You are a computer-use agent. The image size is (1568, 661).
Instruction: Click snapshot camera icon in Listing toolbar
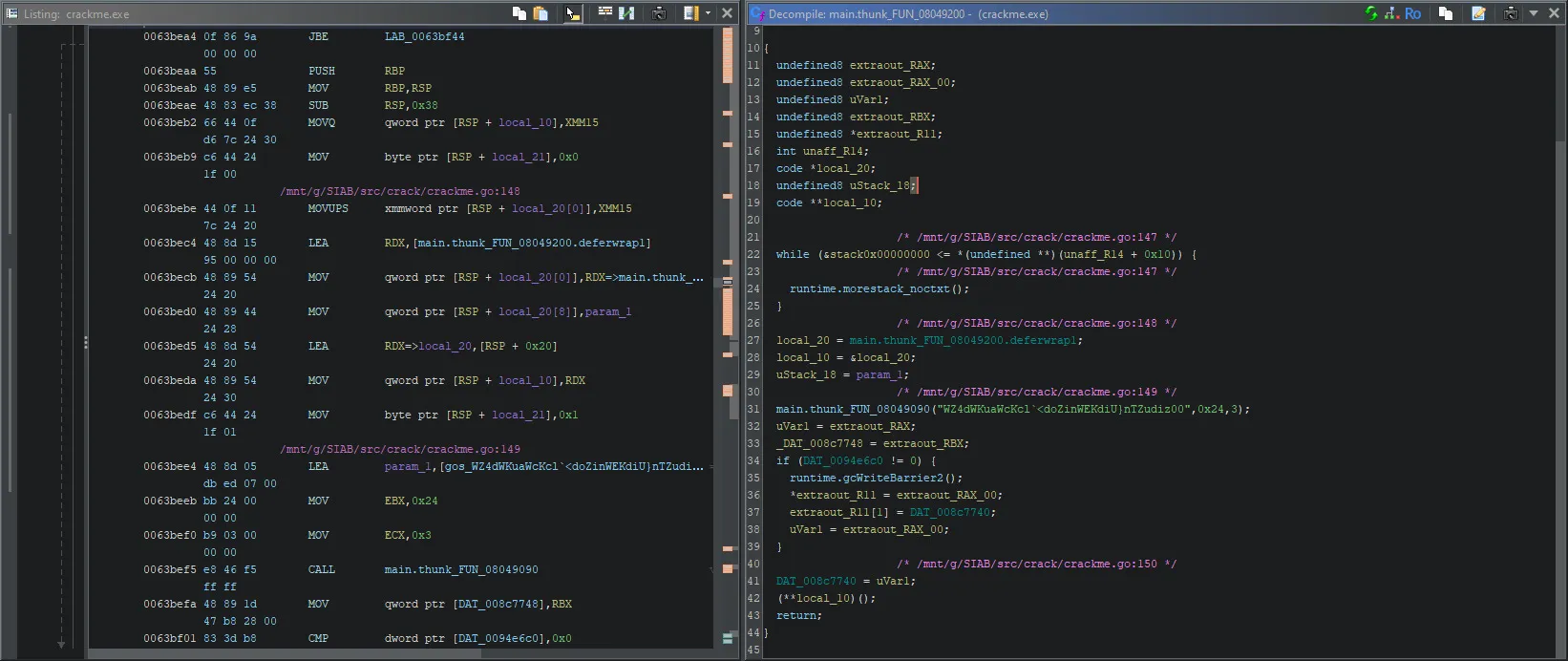(659, 13)
